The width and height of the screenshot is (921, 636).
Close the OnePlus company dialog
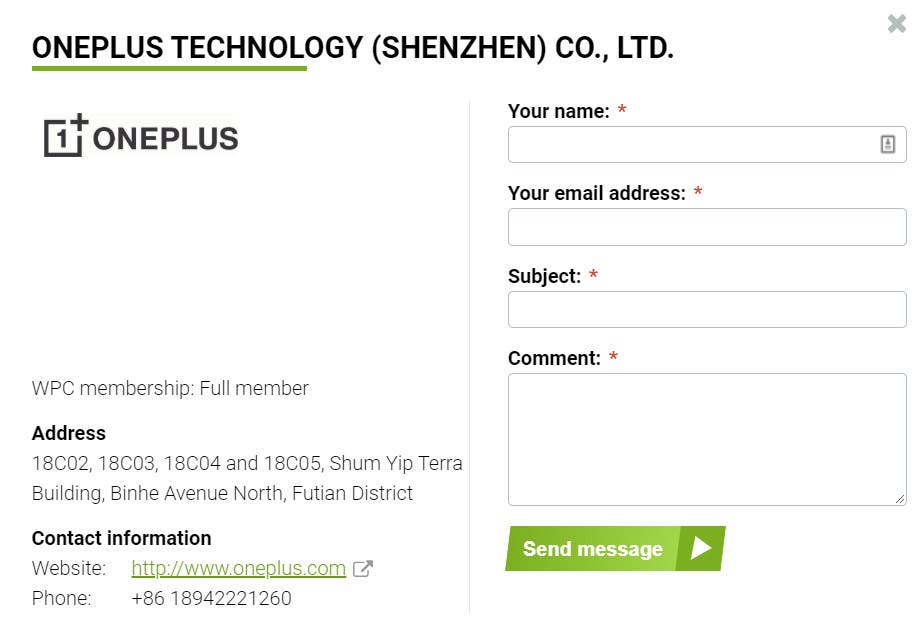coord(897,24)
